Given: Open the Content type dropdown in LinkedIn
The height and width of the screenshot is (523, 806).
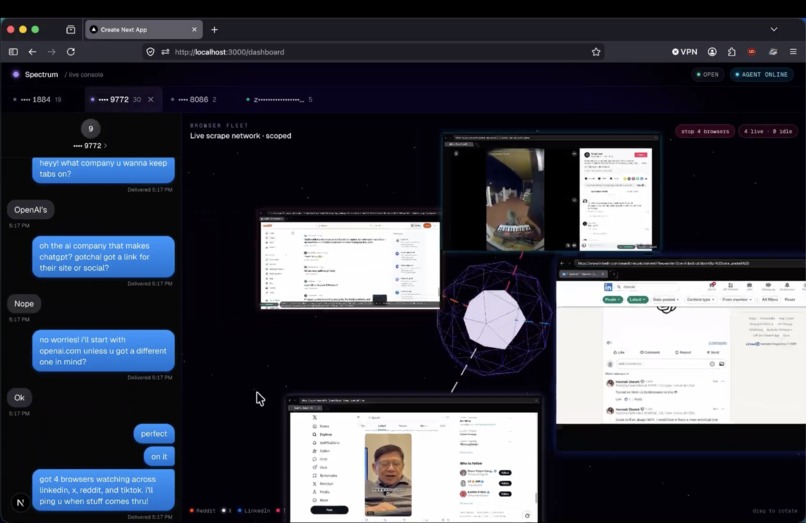Looking at the screenshot, I should [x=700, y=299].
